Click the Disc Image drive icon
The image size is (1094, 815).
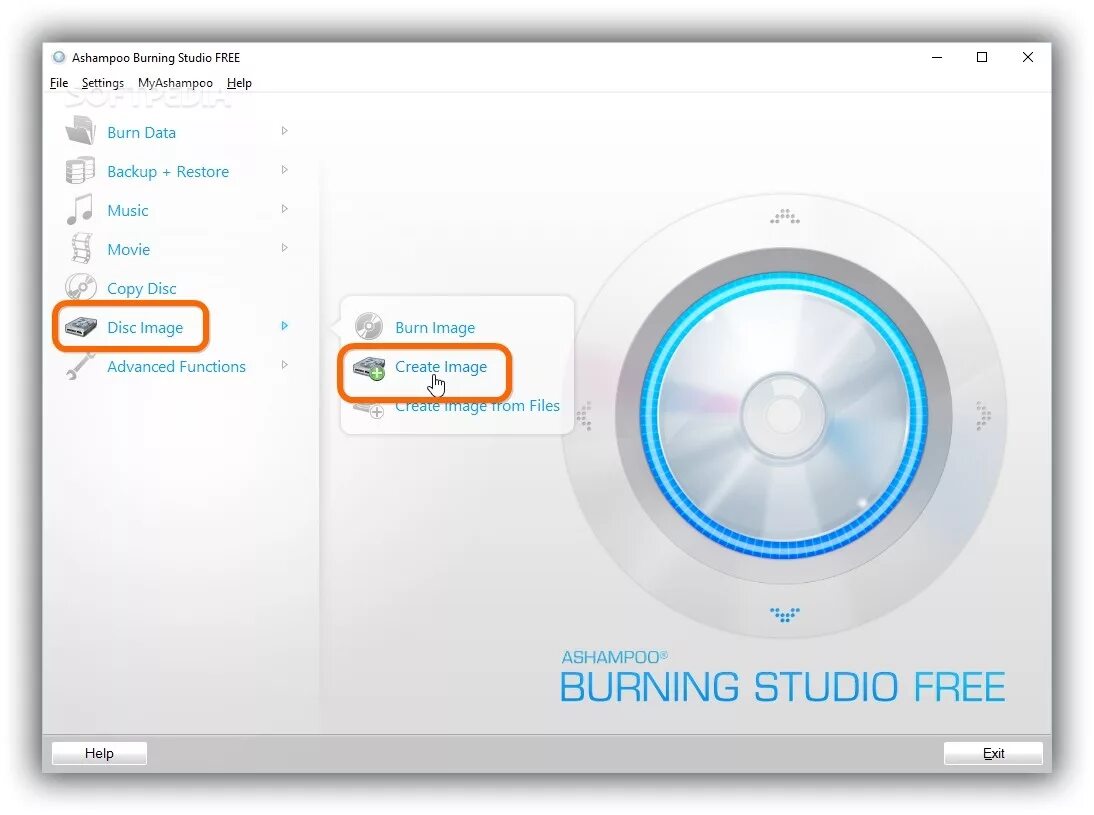[x=81, y=326]
